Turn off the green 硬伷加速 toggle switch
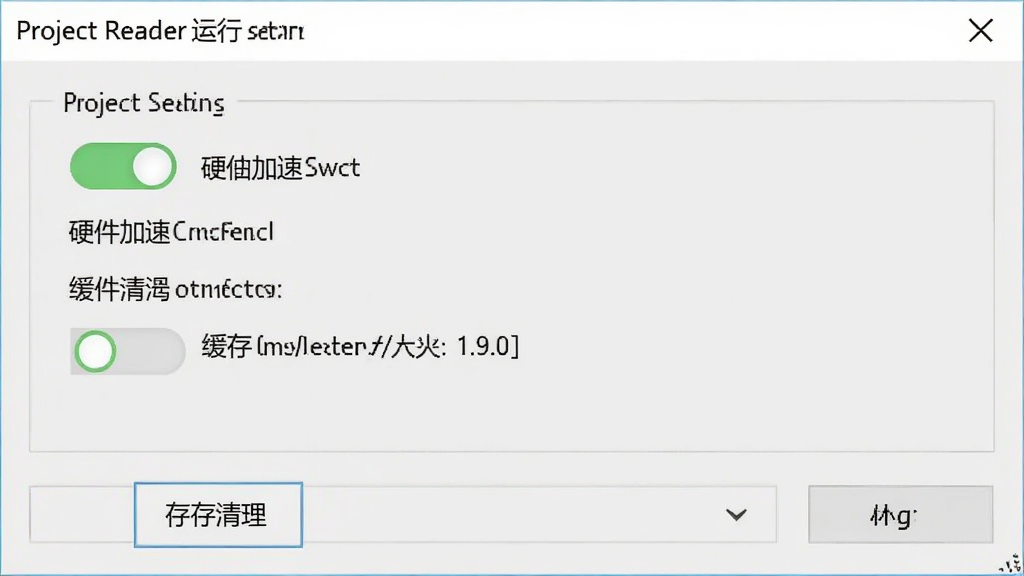The height and width of the screenshot is (576, 1024). tap(123, 167)
